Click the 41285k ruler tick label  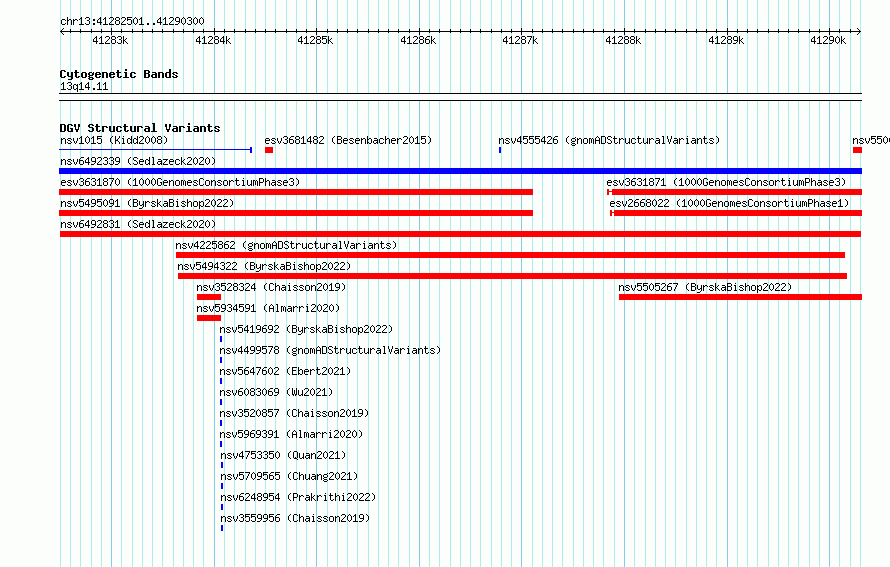tap(316, 40)
